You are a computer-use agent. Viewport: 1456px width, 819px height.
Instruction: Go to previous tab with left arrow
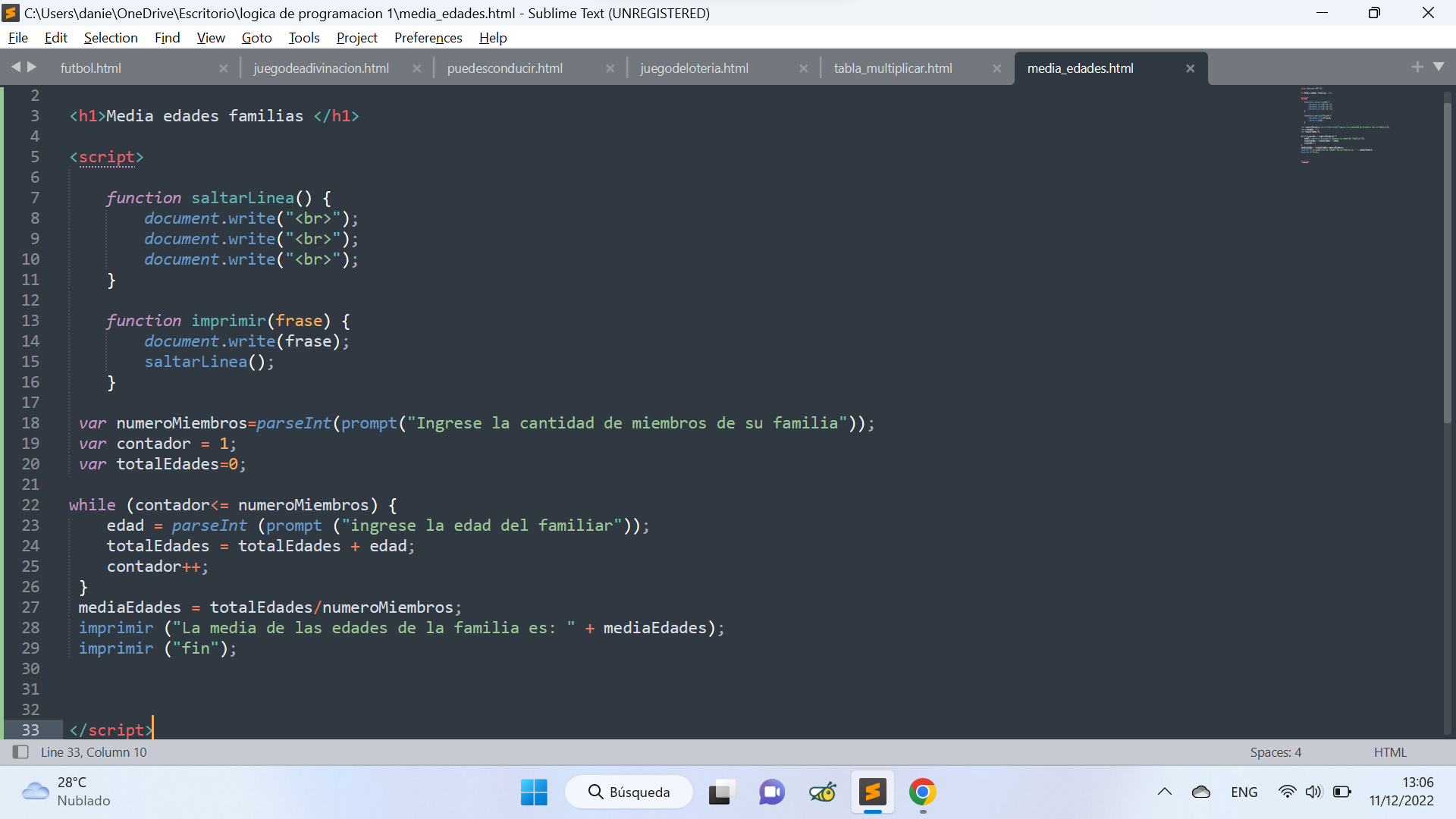[15, 67]
